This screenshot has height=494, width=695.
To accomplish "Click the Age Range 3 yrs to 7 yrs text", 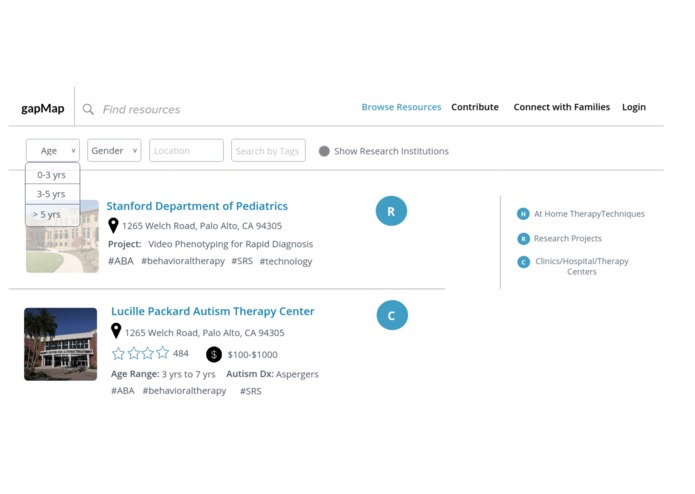I will (x=163, y=374).
